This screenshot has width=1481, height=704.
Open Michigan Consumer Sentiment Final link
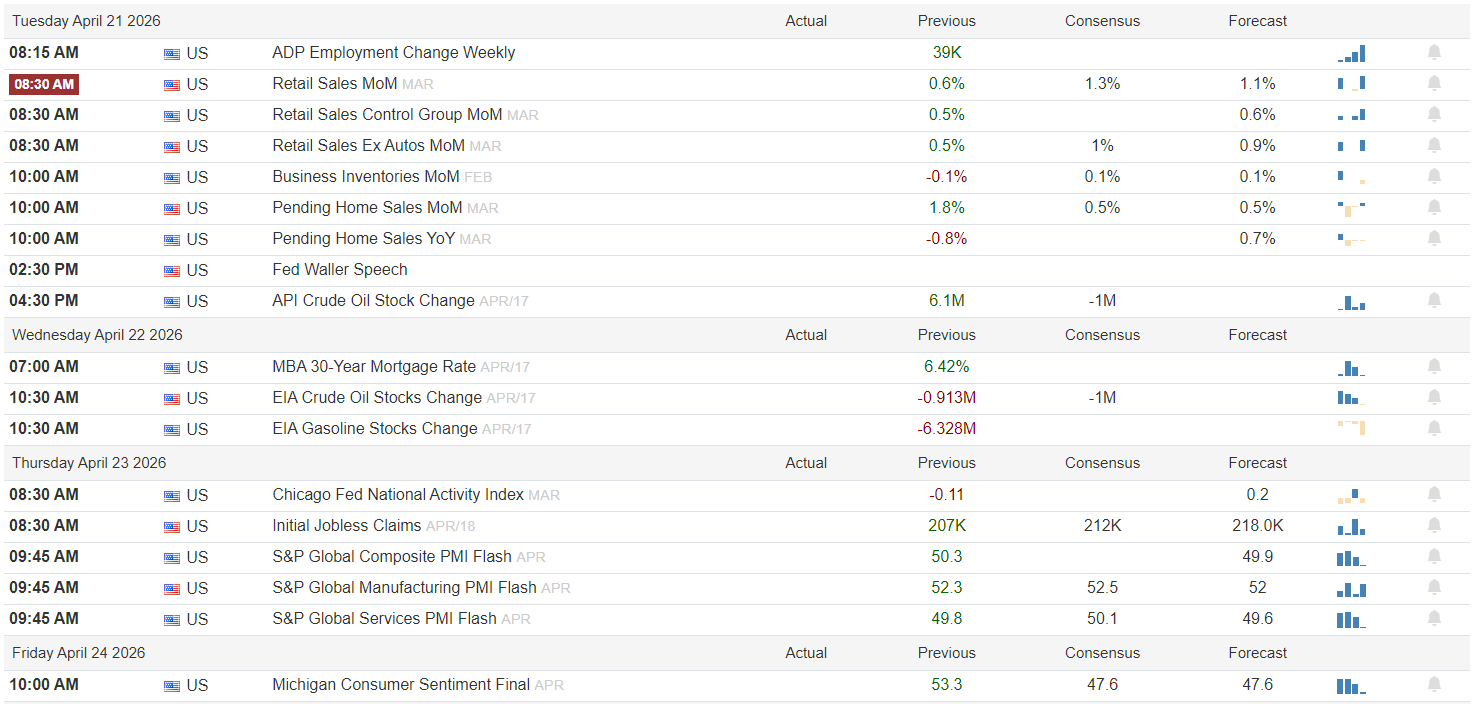point(401,684)
